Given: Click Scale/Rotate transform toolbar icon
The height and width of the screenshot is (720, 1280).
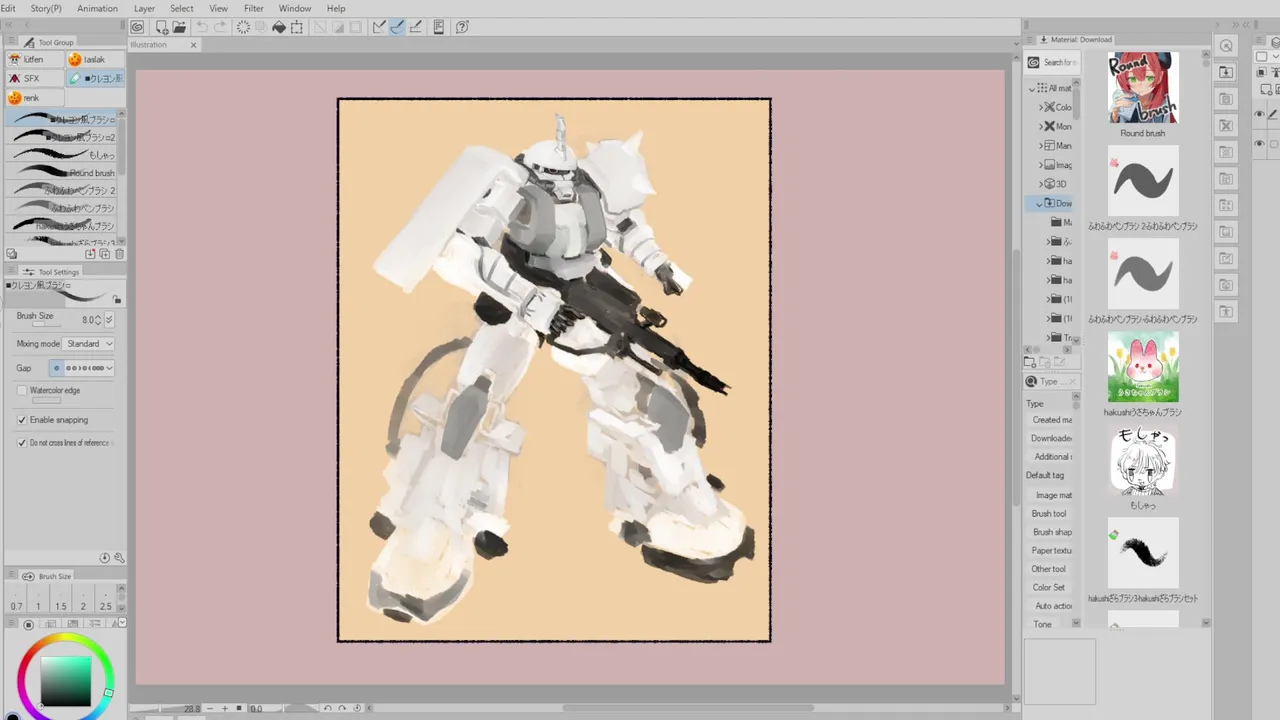Looking at the screenshot, I should 297,27.
